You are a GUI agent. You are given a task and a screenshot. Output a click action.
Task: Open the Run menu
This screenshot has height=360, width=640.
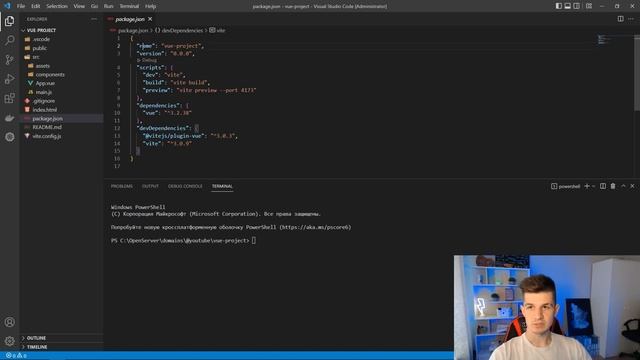(109, 6)
